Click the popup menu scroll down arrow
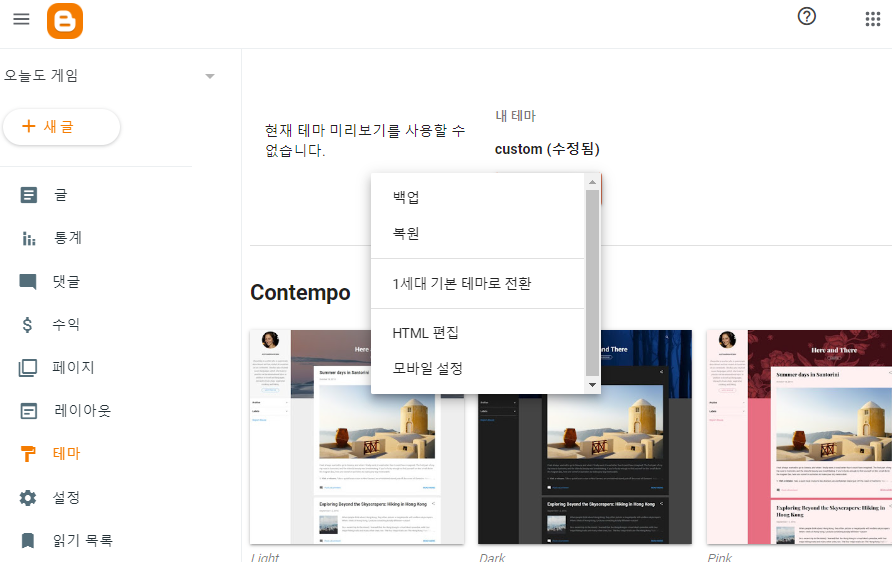892x562 pixels. (x=592, y=385)
